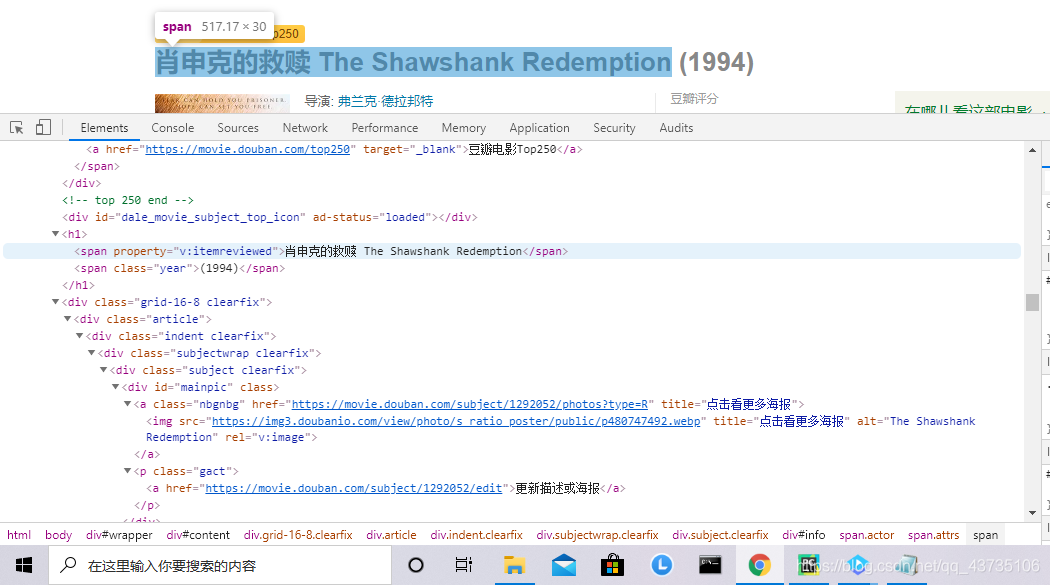This screenshot has height=585, width=1050.
Task: Open the p480747492.webp image src link
Action: (x=456, y=421)
